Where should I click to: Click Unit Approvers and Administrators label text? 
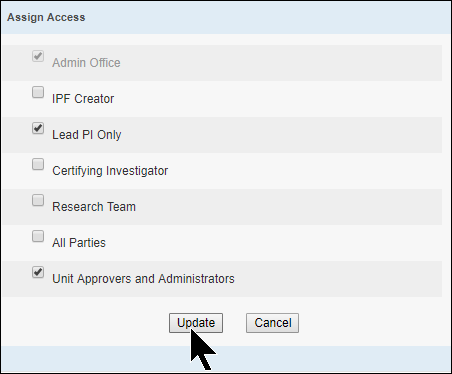pyautogui.click(x=143, y=279)
